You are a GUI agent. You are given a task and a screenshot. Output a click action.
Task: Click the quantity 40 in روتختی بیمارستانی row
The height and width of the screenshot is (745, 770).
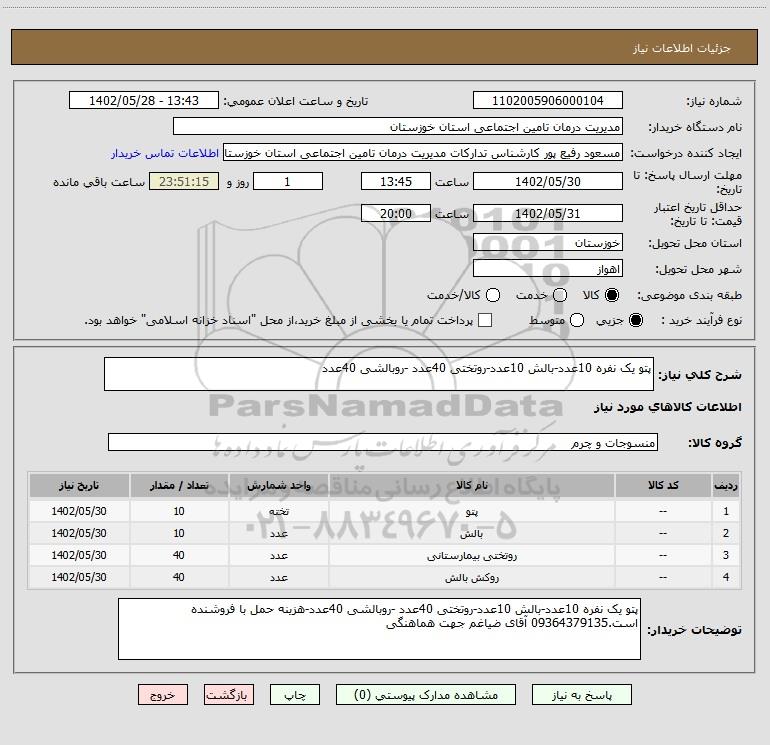[x=179, y=555]
